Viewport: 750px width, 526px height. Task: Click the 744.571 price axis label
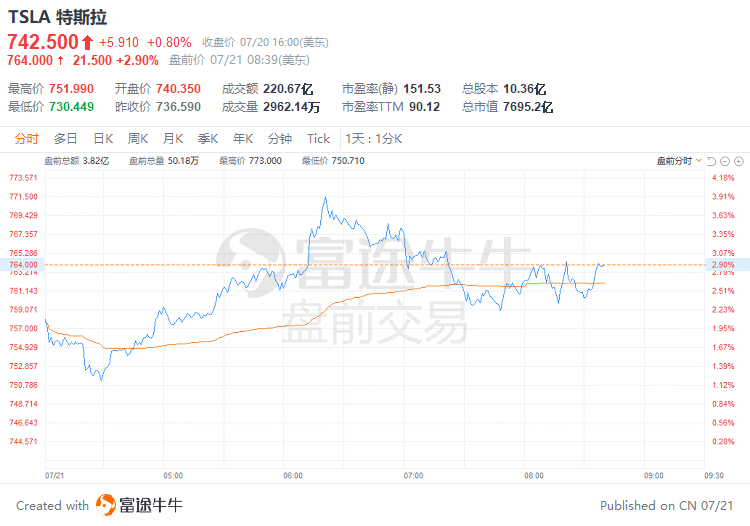[23, 441]
